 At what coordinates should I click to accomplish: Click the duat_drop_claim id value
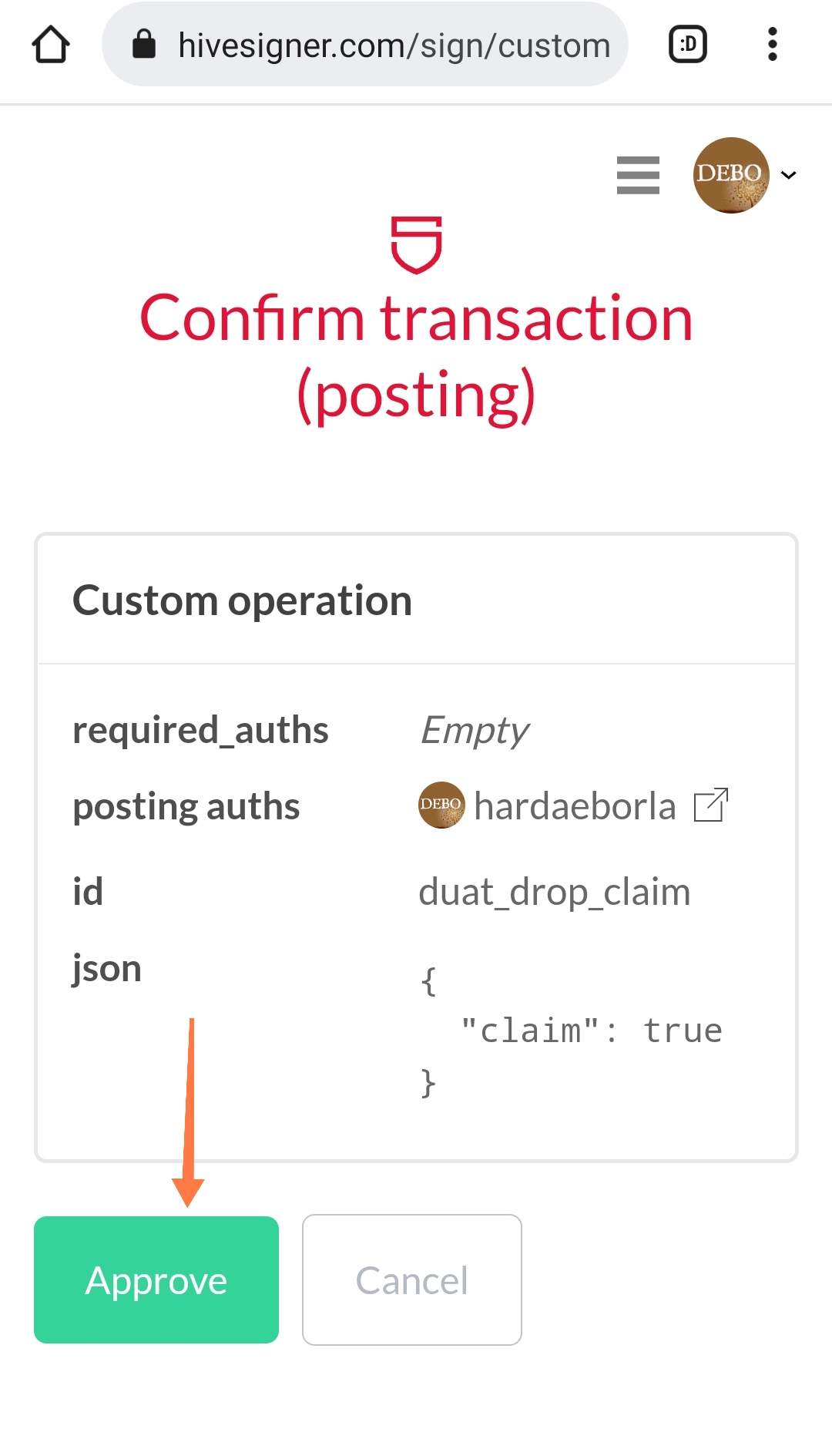pos(555,893)
